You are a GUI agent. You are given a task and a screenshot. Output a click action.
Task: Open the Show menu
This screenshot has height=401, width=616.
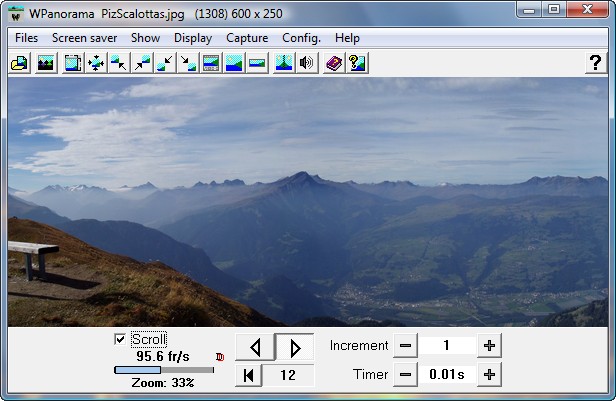click(x=145, y=38)
